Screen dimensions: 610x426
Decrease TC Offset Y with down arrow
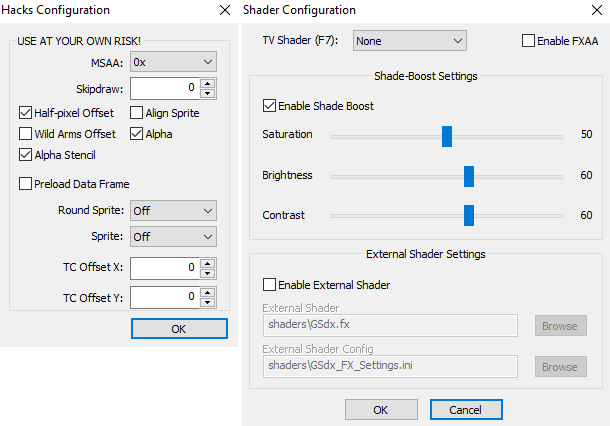tap(207, 302)
